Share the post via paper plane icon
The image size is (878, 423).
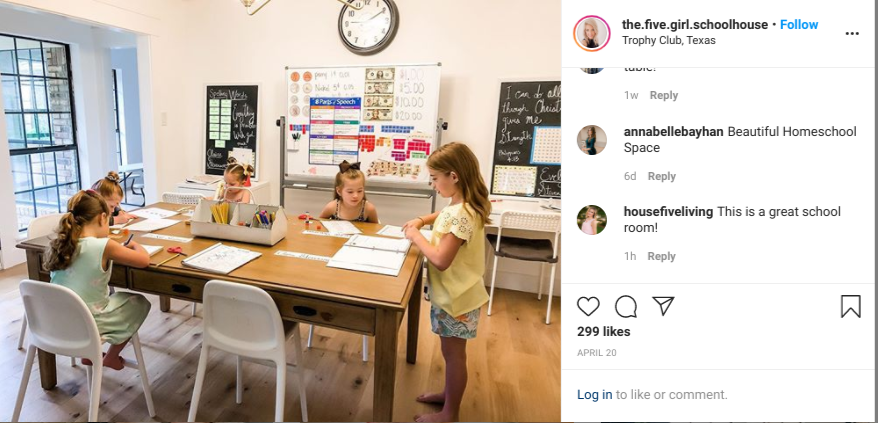663,306
